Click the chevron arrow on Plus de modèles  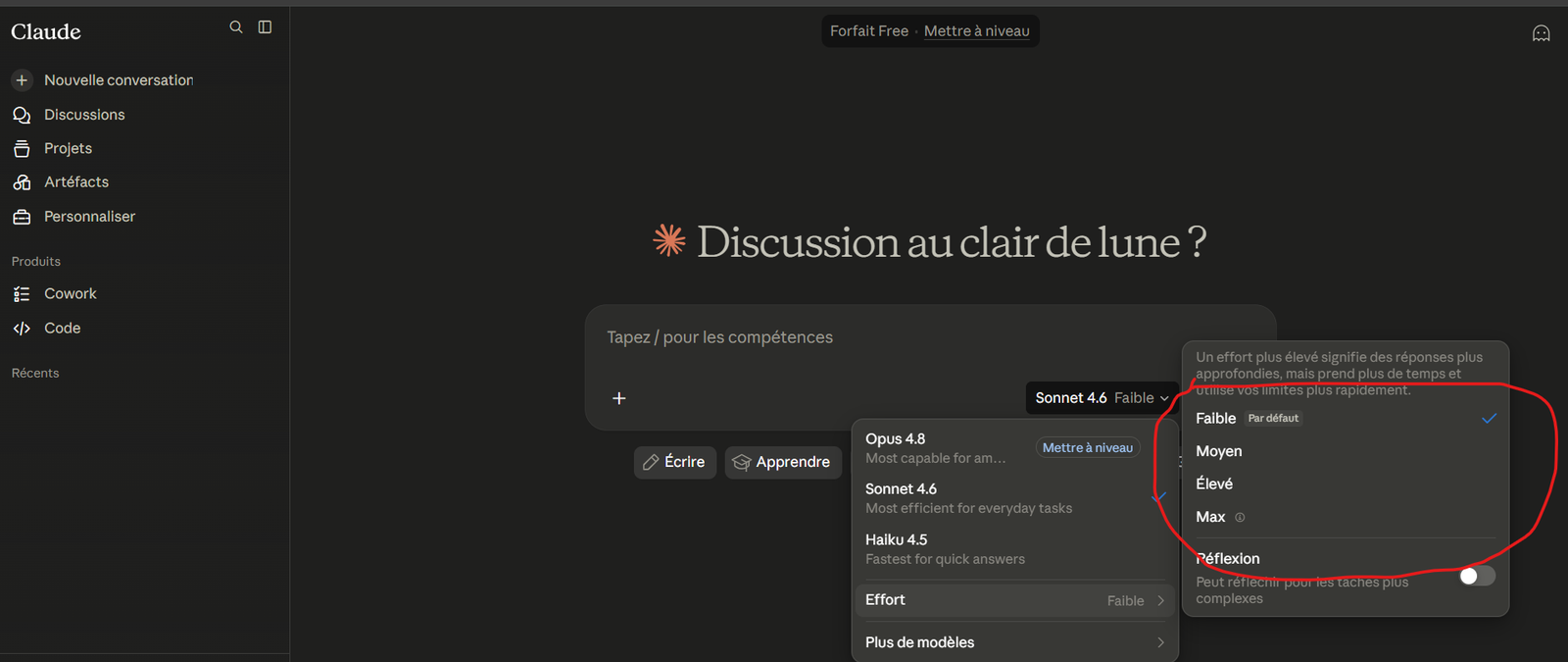click(1161, 642)
